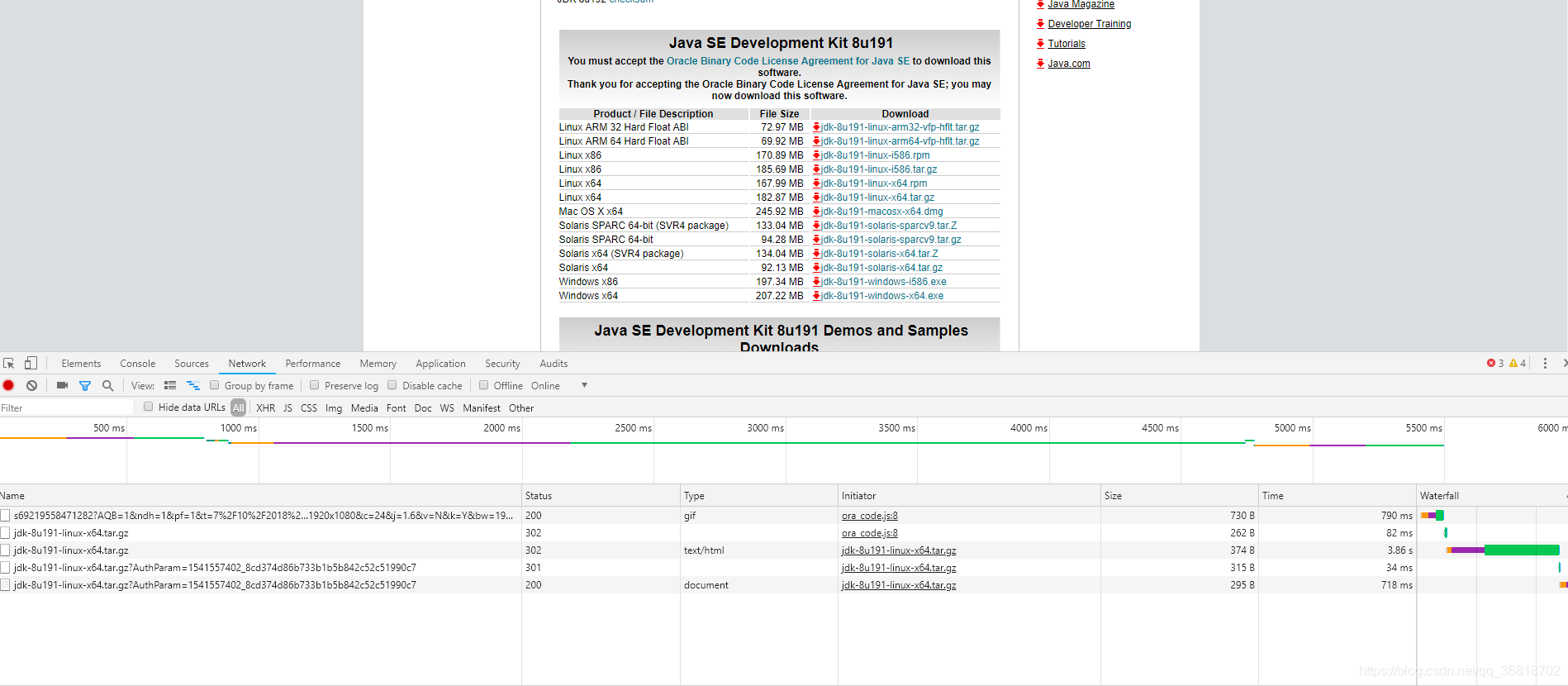This screenshot has width=1568, height=686.
Task: Switch to Elements tab
Action: (x=81, y=364)
